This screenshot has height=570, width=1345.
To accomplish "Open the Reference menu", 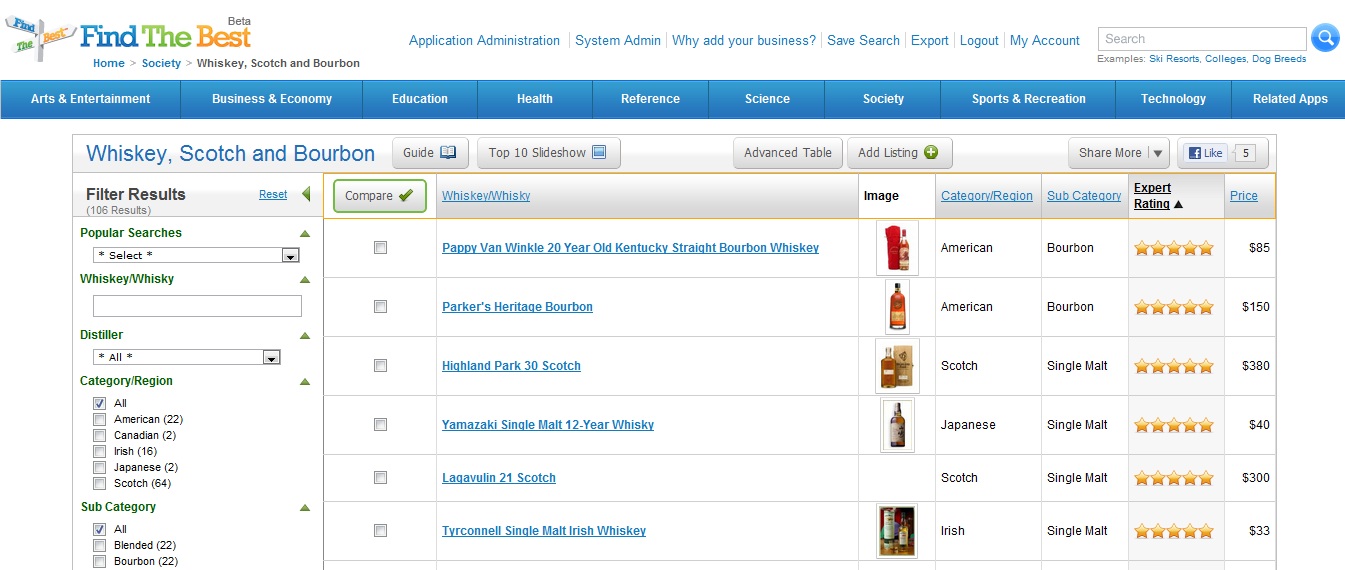I will point(650,99).
